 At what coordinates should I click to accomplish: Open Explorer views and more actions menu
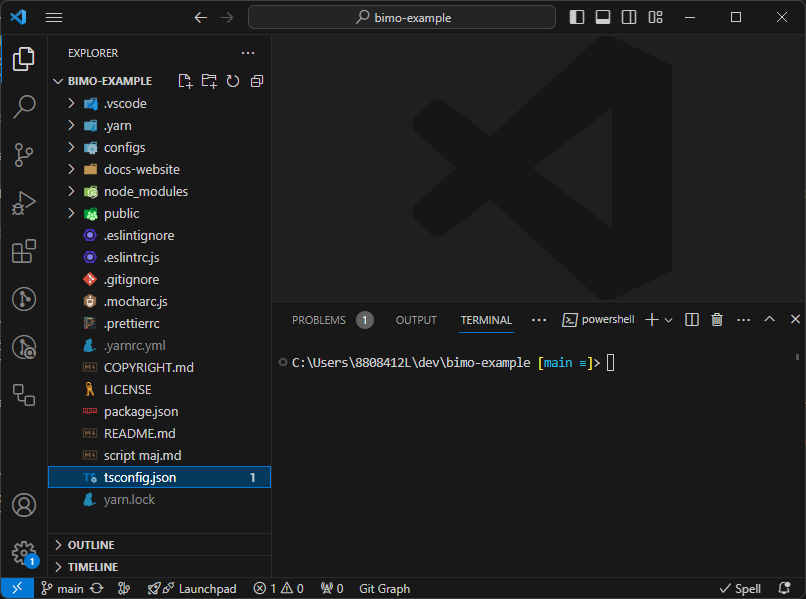(248, 53)
